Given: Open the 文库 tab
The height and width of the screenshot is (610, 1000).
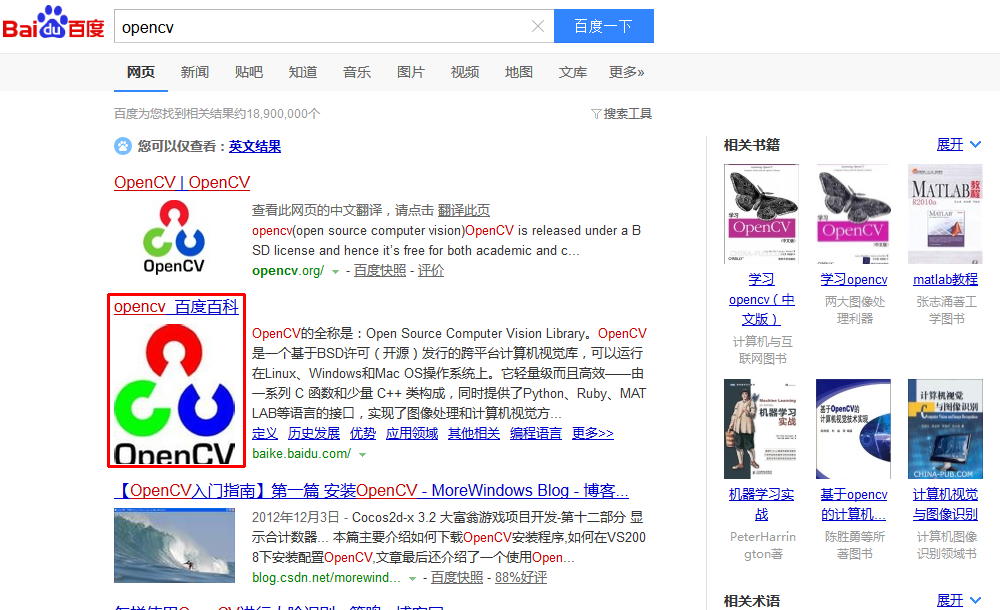Looking at the screenshot, I should point(573,72).
